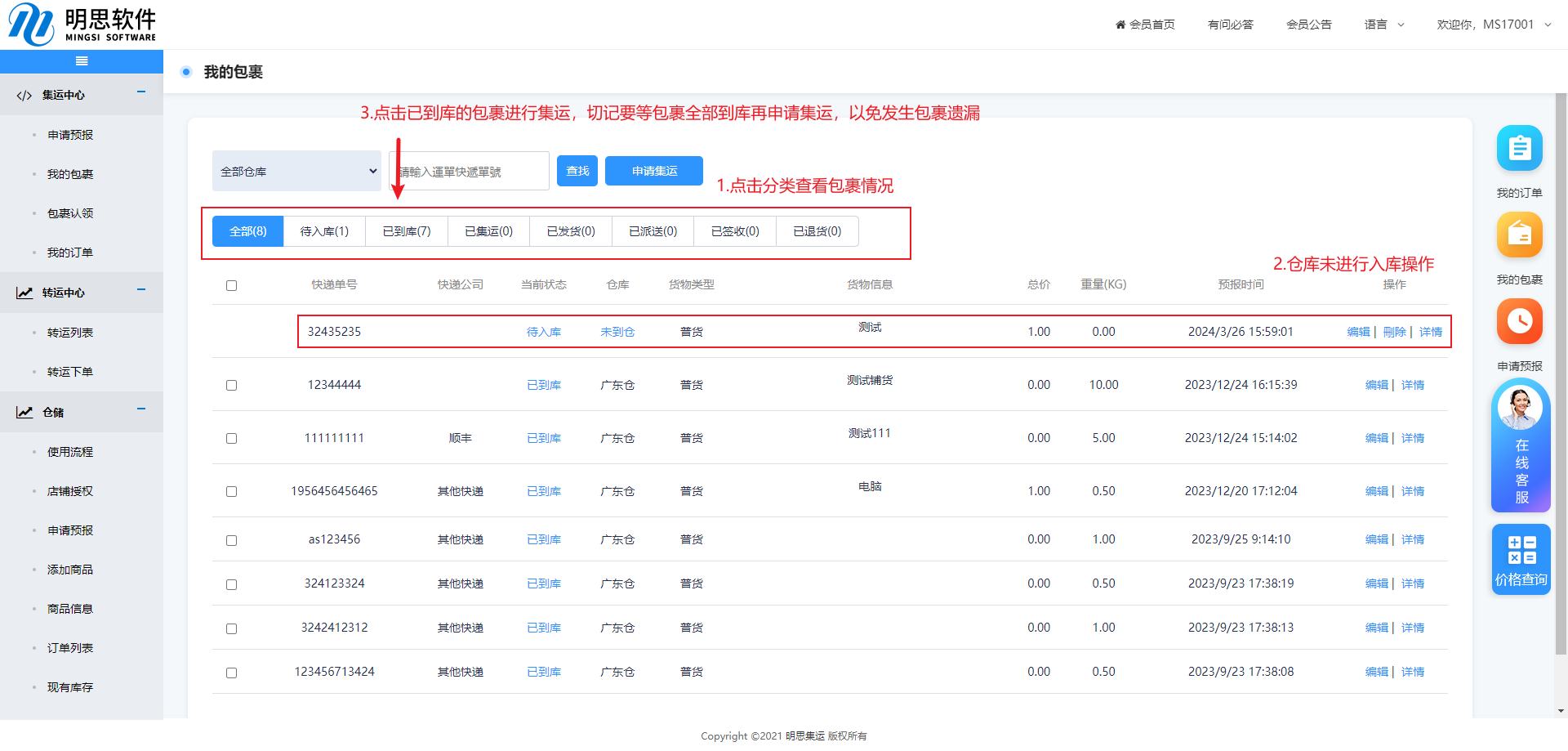The height and width of the screenshot is (751, 1568).
Task: Expand the 语言 language dropdown
Action: tap(1384, 25)
